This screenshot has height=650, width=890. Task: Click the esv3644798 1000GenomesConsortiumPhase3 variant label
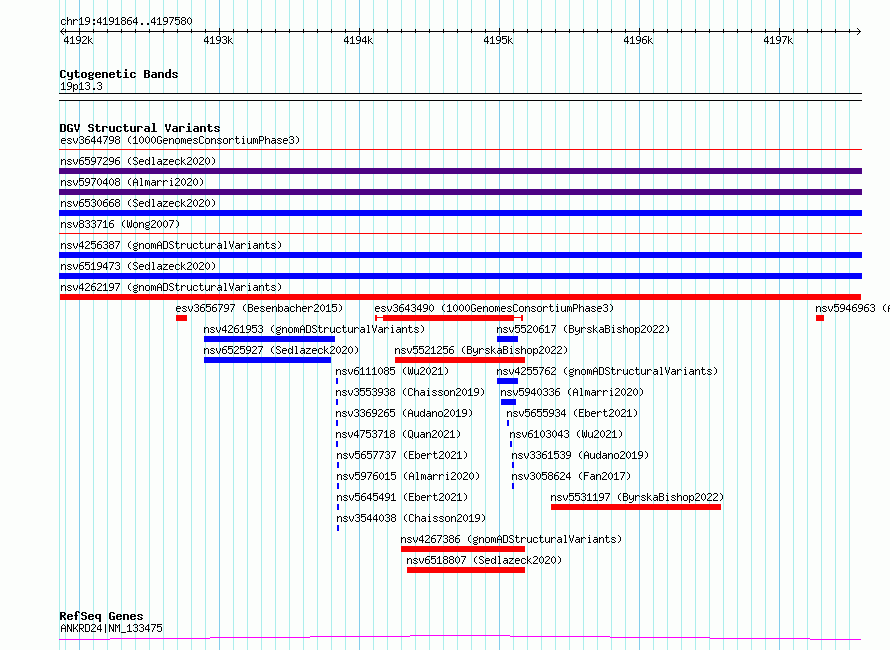[180, 140]
